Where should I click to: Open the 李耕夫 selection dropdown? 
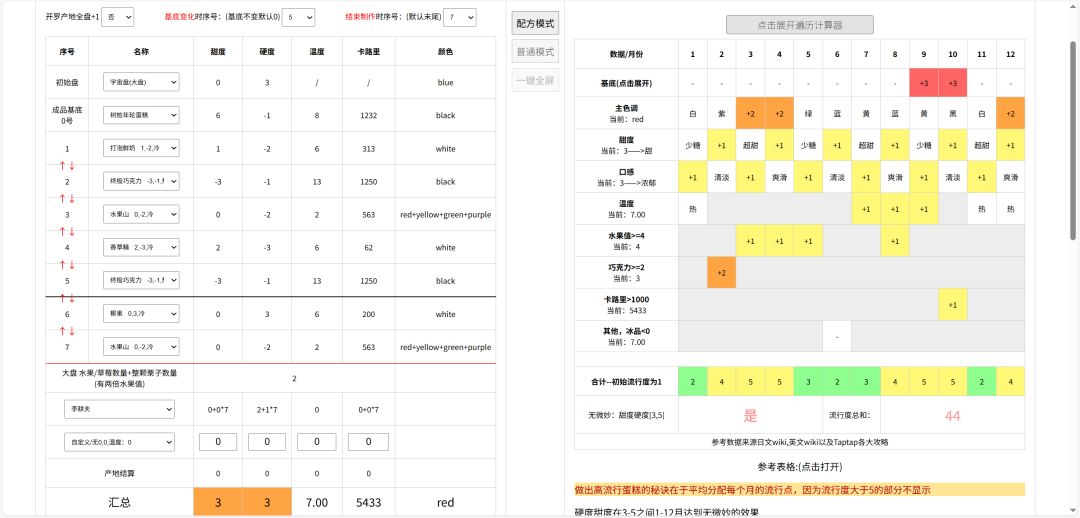tap(119, 409)
